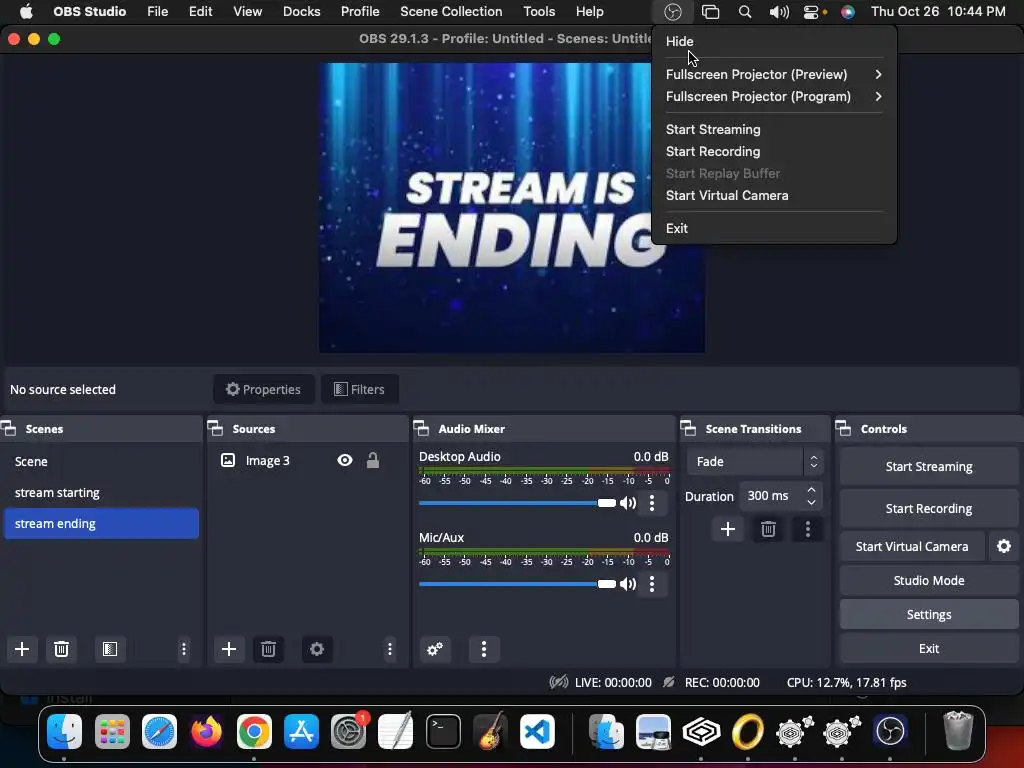Remove selected scene with trash icon

[61, 649]
